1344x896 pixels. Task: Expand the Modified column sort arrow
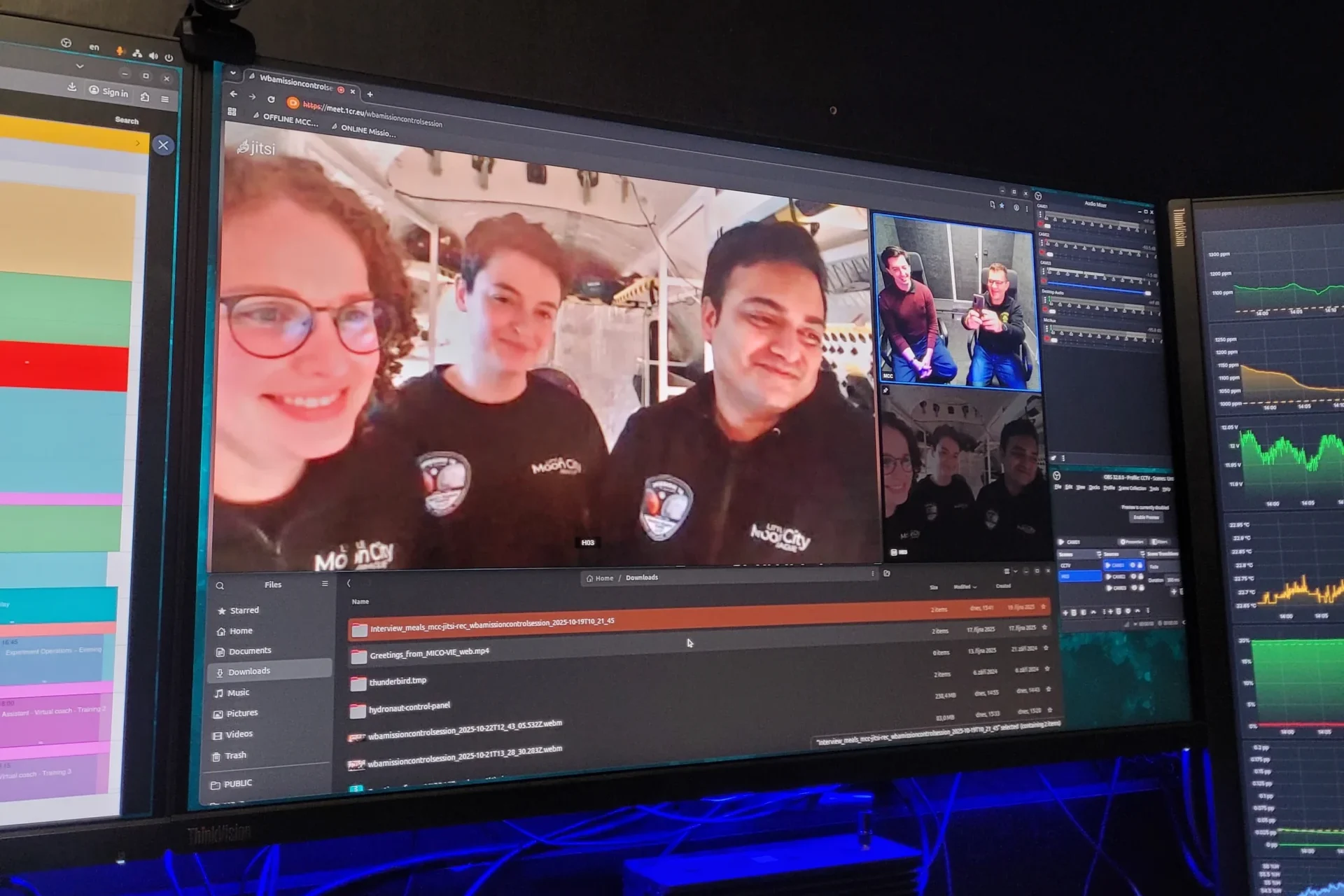point(974,587)
